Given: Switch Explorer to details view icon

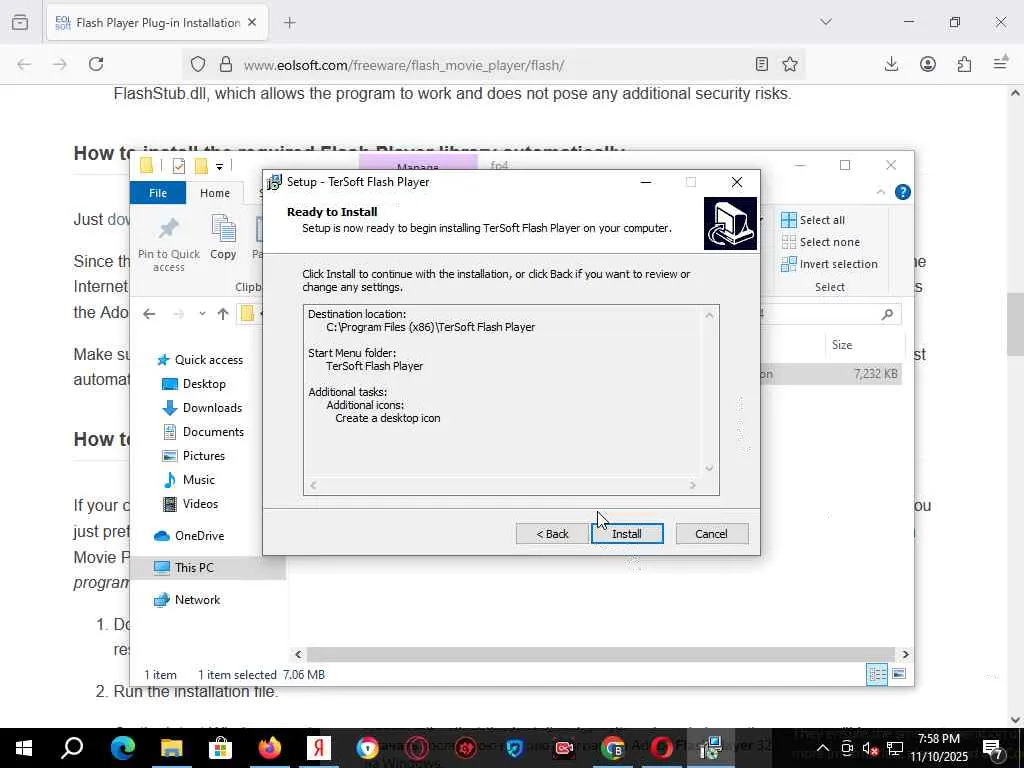Looking at the screenshot, I should click(x=877, y=674).
